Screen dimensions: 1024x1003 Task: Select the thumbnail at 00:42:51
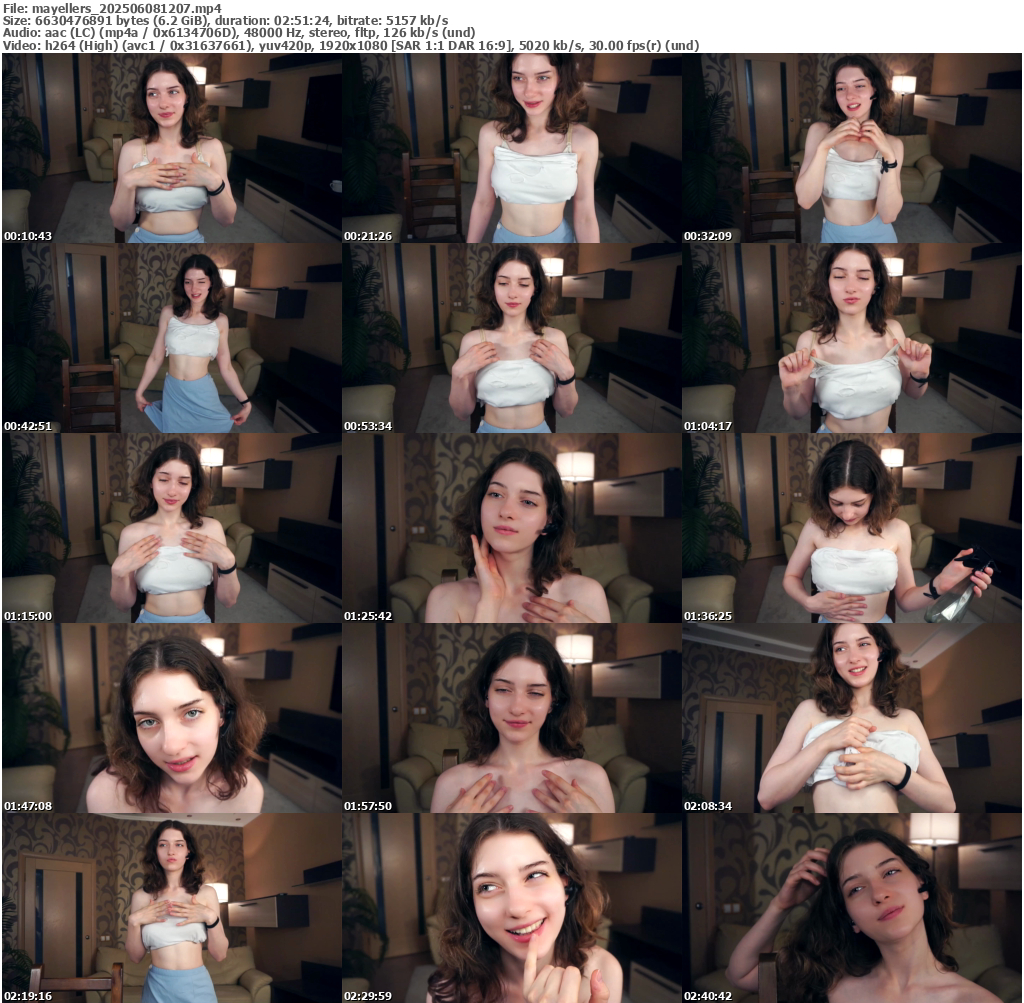pyautogui.click(x=172, y=338)
